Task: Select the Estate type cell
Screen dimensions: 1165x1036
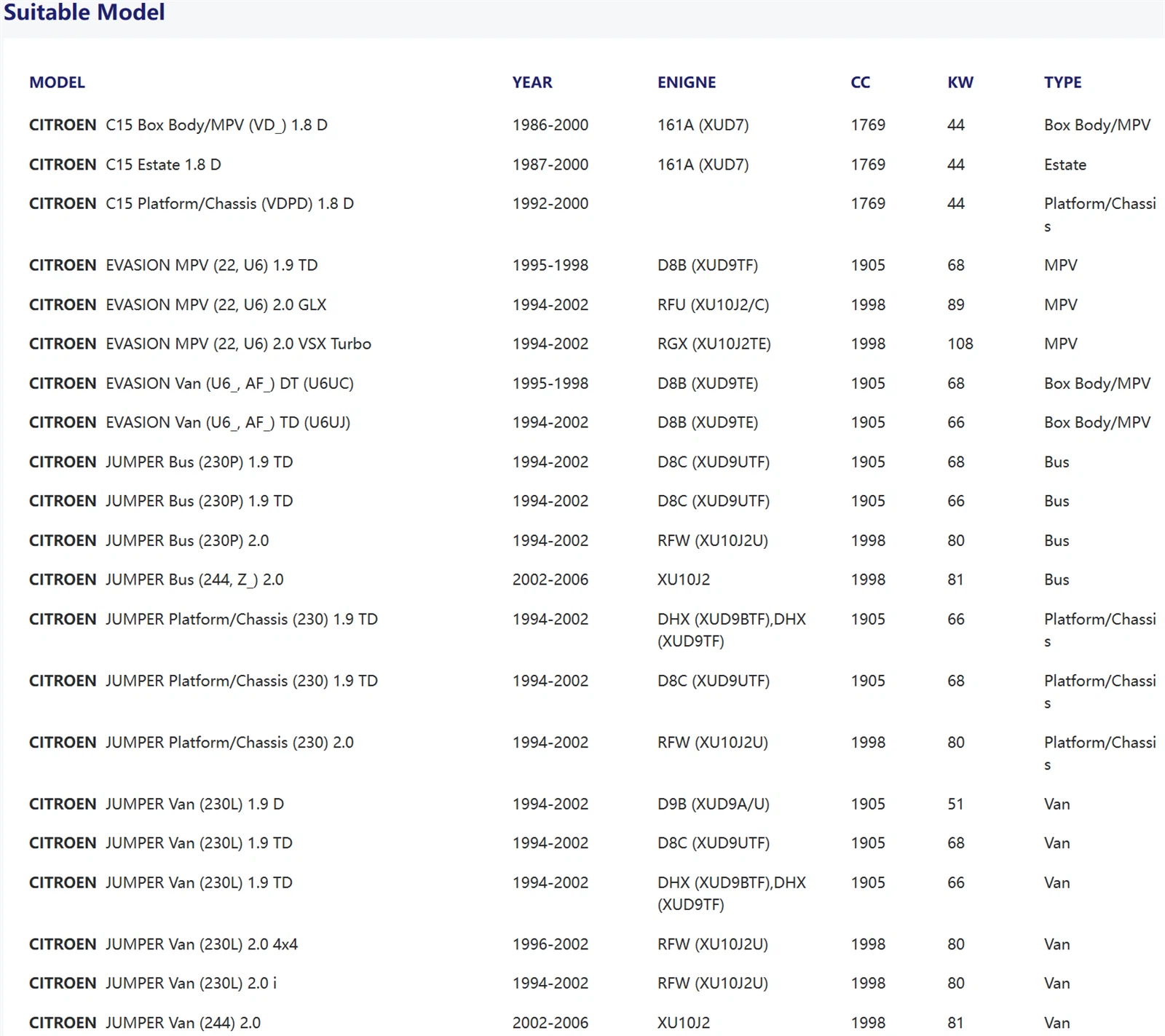Action: point(1065,165)
